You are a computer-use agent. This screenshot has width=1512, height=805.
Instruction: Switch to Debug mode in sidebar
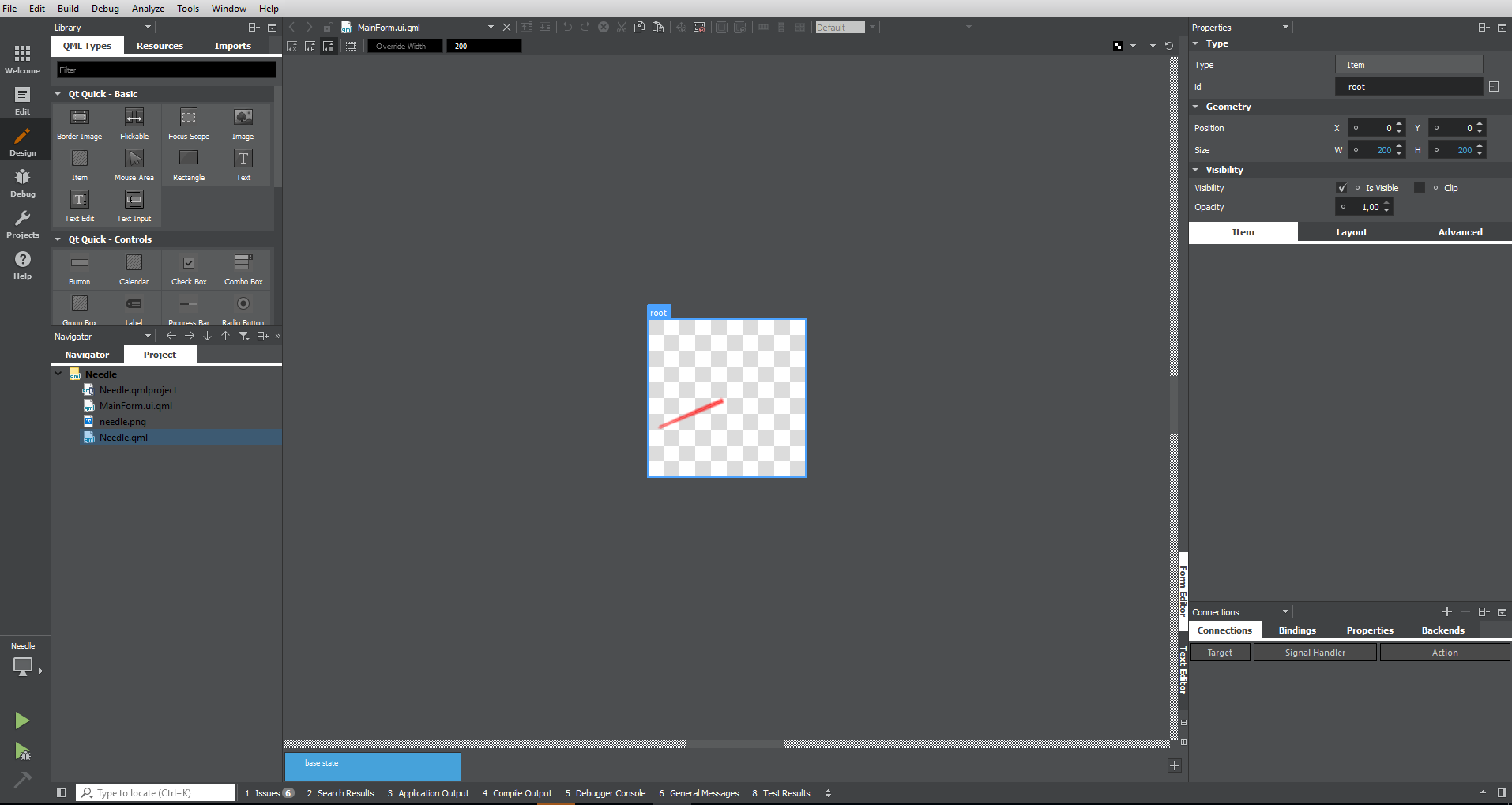tap(22, 182)
